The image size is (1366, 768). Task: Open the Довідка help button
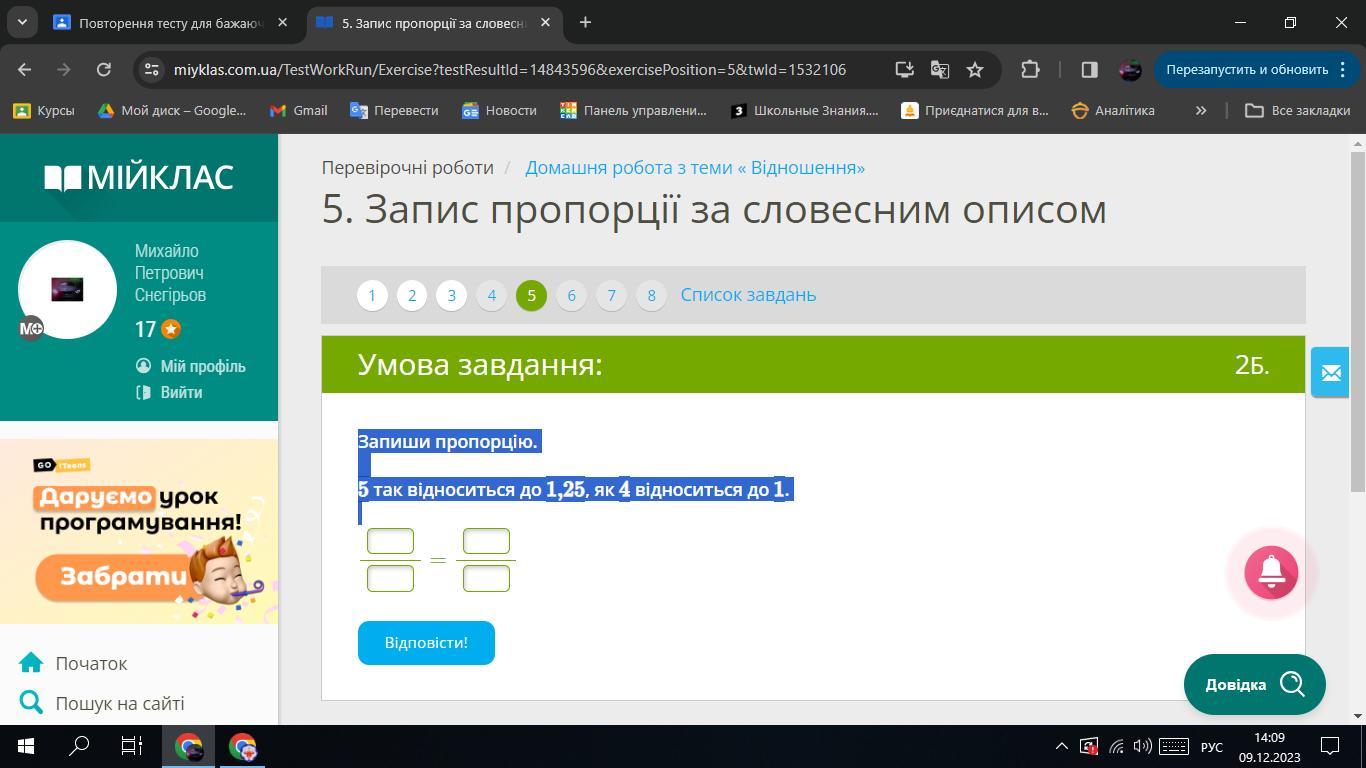coord(1254,684)
